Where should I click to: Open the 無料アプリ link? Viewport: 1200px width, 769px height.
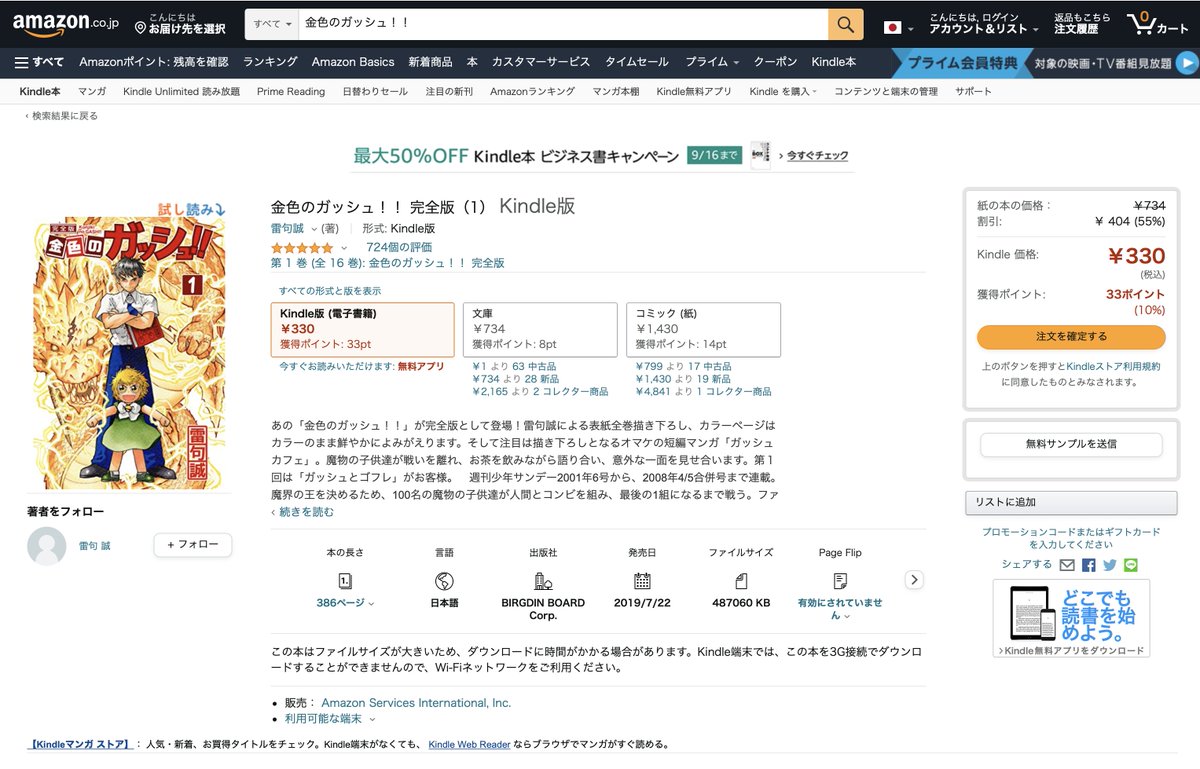[x=421, y=367]
